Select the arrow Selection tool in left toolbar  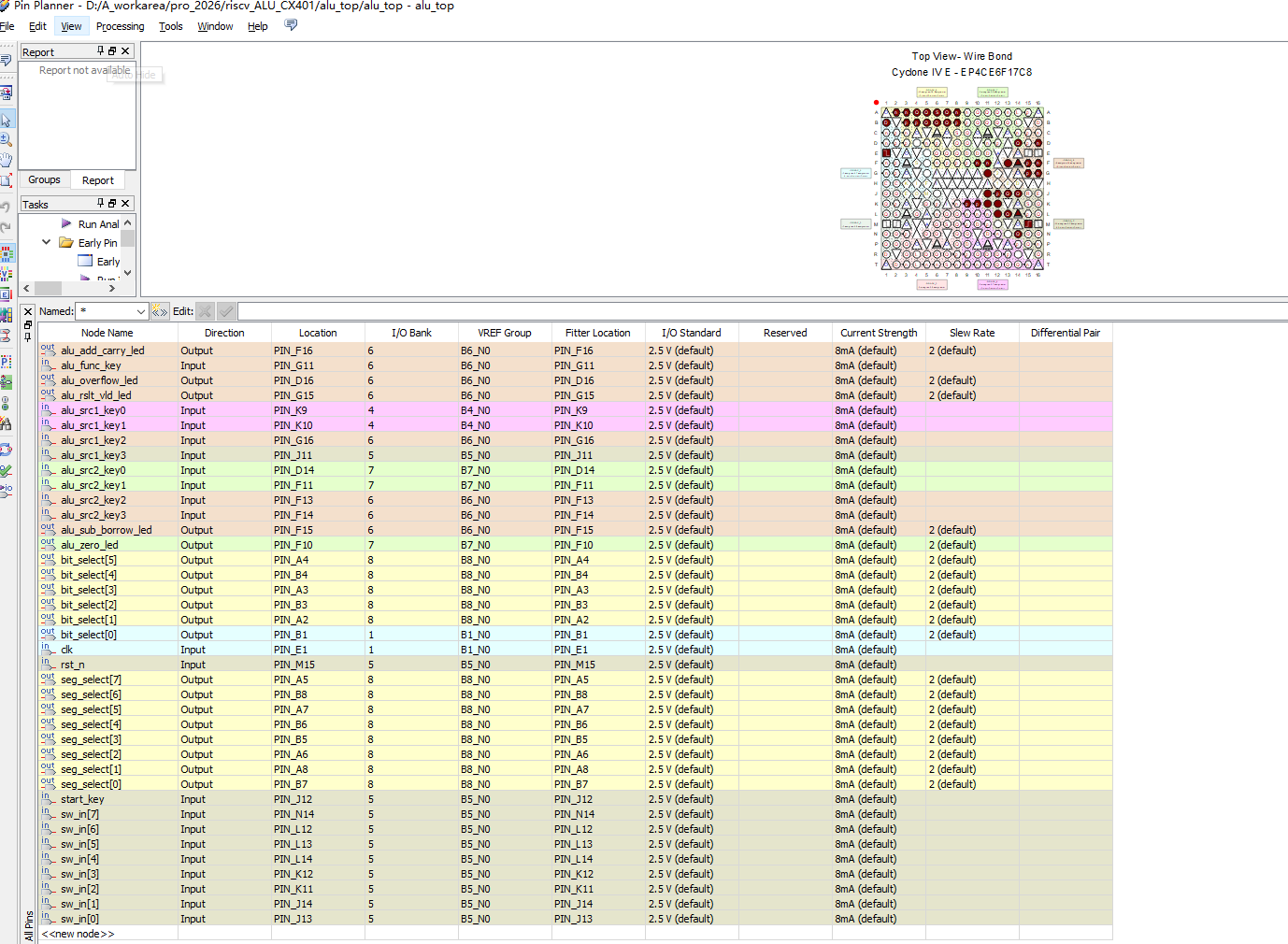(x=6, y=120)
